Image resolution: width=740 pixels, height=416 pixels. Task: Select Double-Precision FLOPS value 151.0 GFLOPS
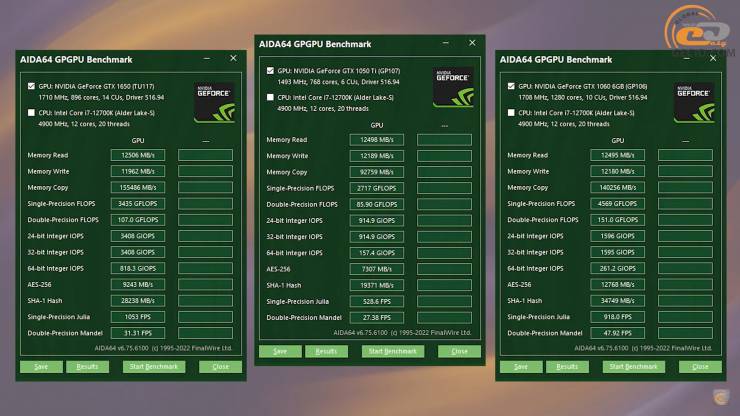coord(617,220)
